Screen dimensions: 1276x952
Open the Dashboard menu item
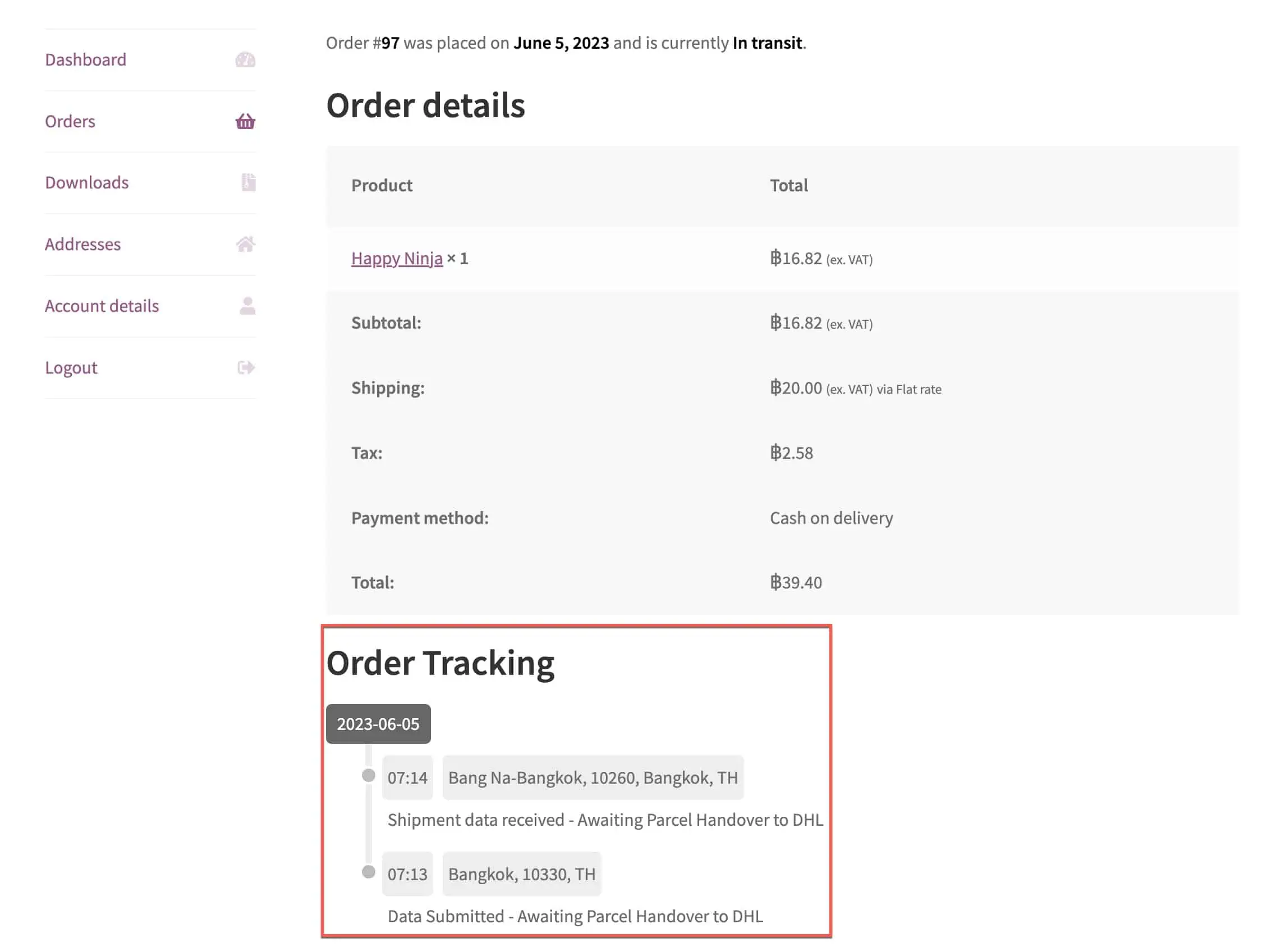[x=85, y=60]
